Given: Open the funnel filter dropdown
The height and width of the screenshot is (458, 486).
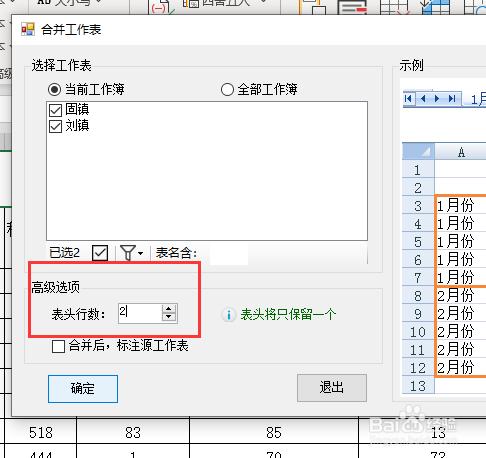Looking at the screenshot, I should [x=131, y=253].
